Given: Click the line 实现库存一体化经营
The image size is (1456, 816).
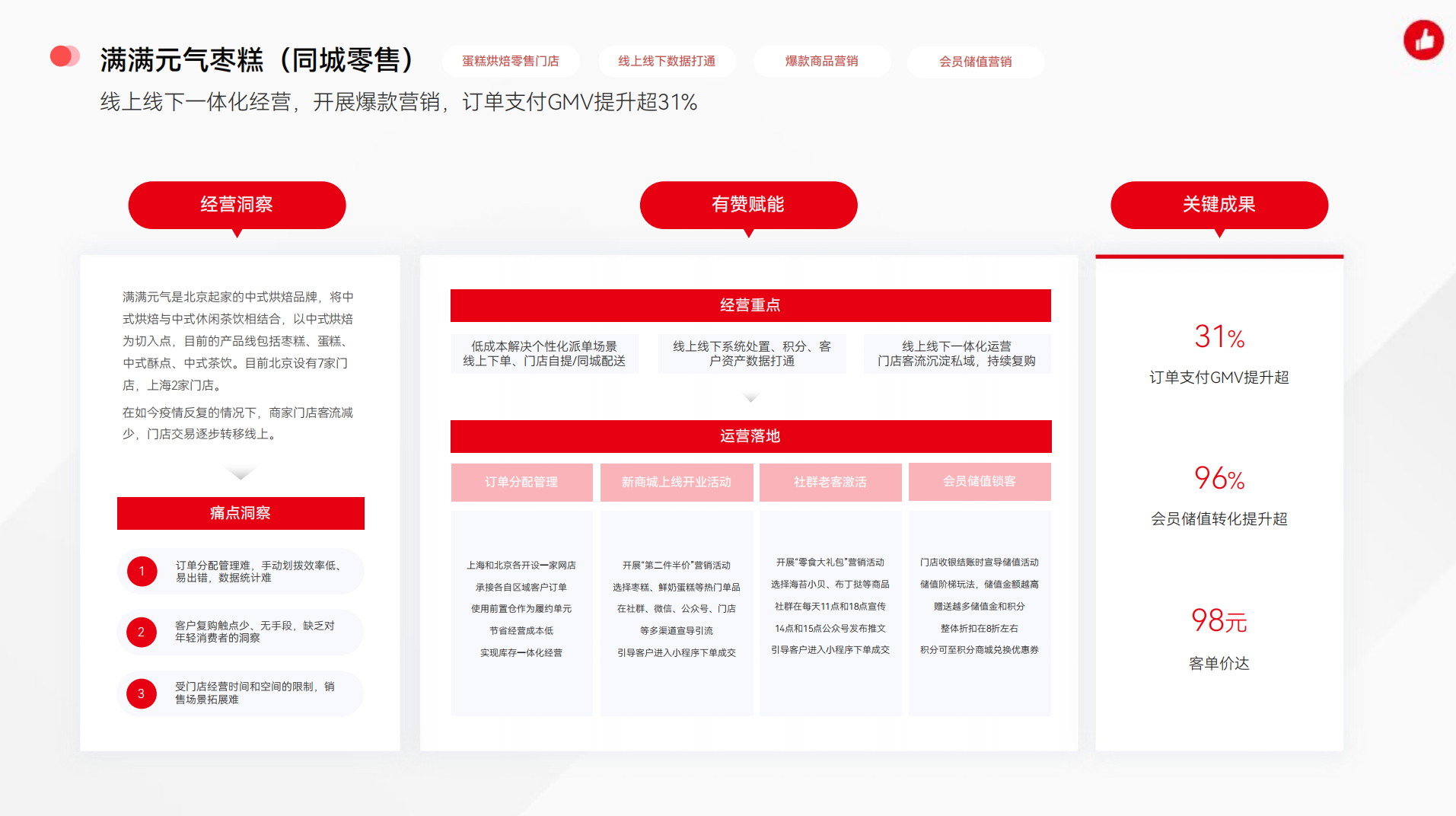Looking at the screenshot, I should [x=521, y=653].
